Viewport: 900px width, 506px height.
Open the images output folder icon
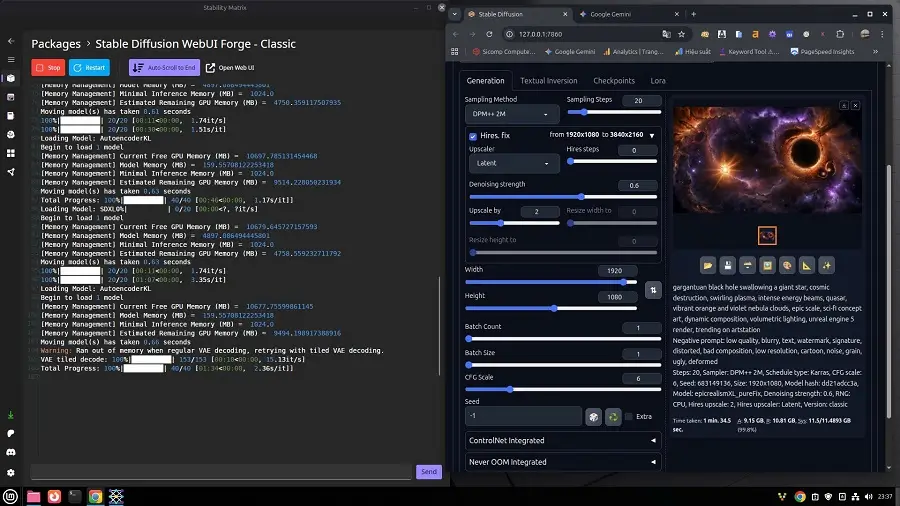[708, 265]
